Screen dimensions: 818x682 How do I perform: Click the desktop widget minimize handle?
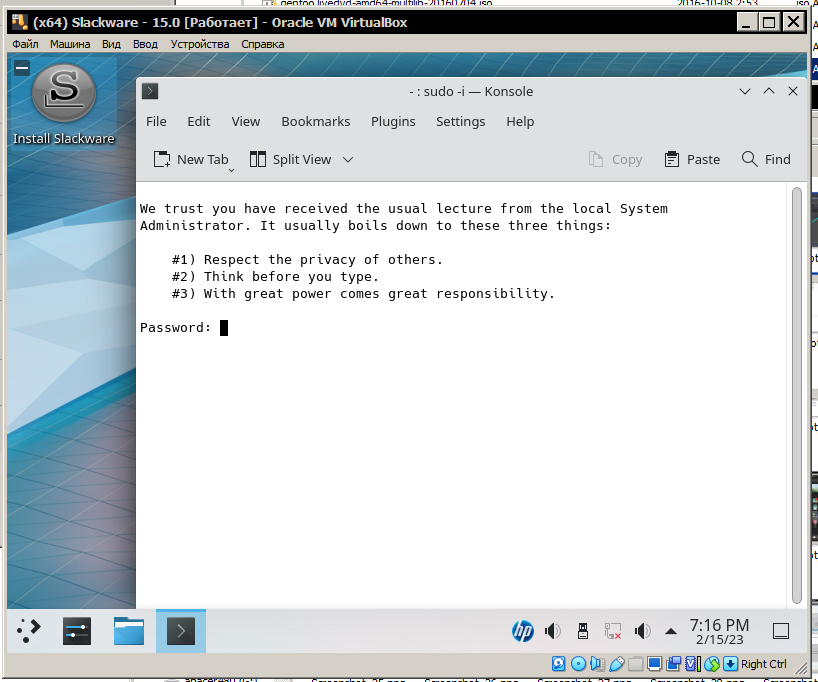(21, 68)
